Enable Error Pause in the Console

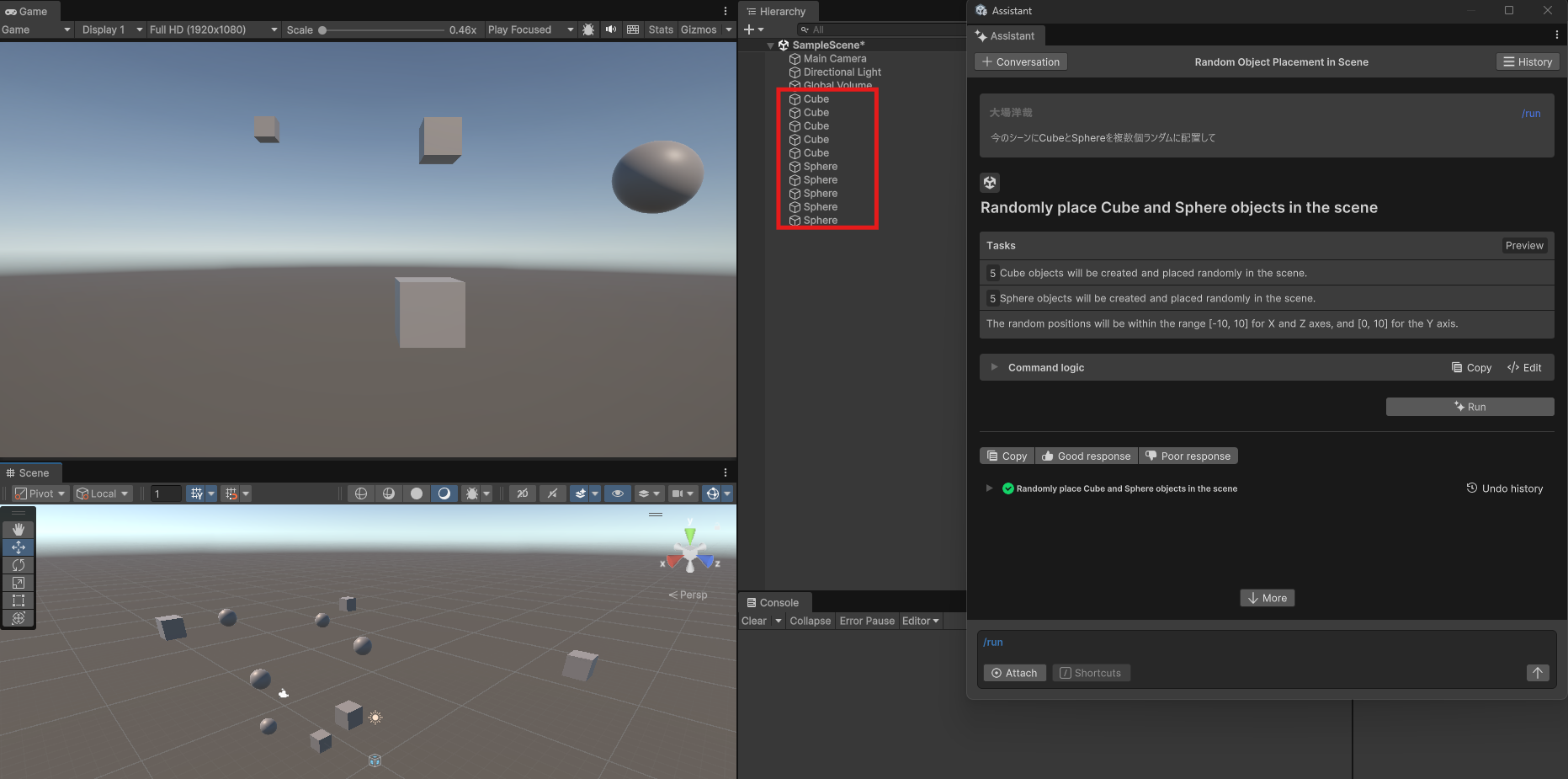(867, 621)
